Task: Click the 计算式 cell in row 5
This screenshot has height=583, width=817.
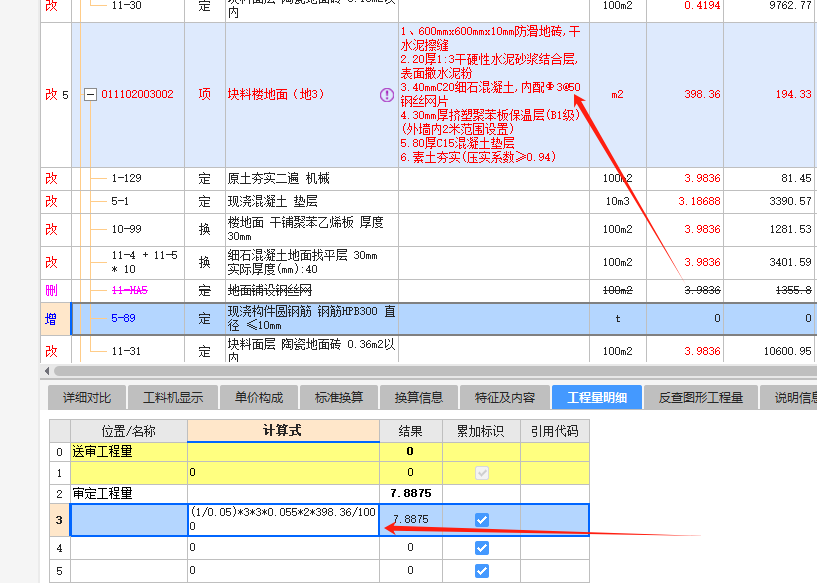Action: pos(283,571)
